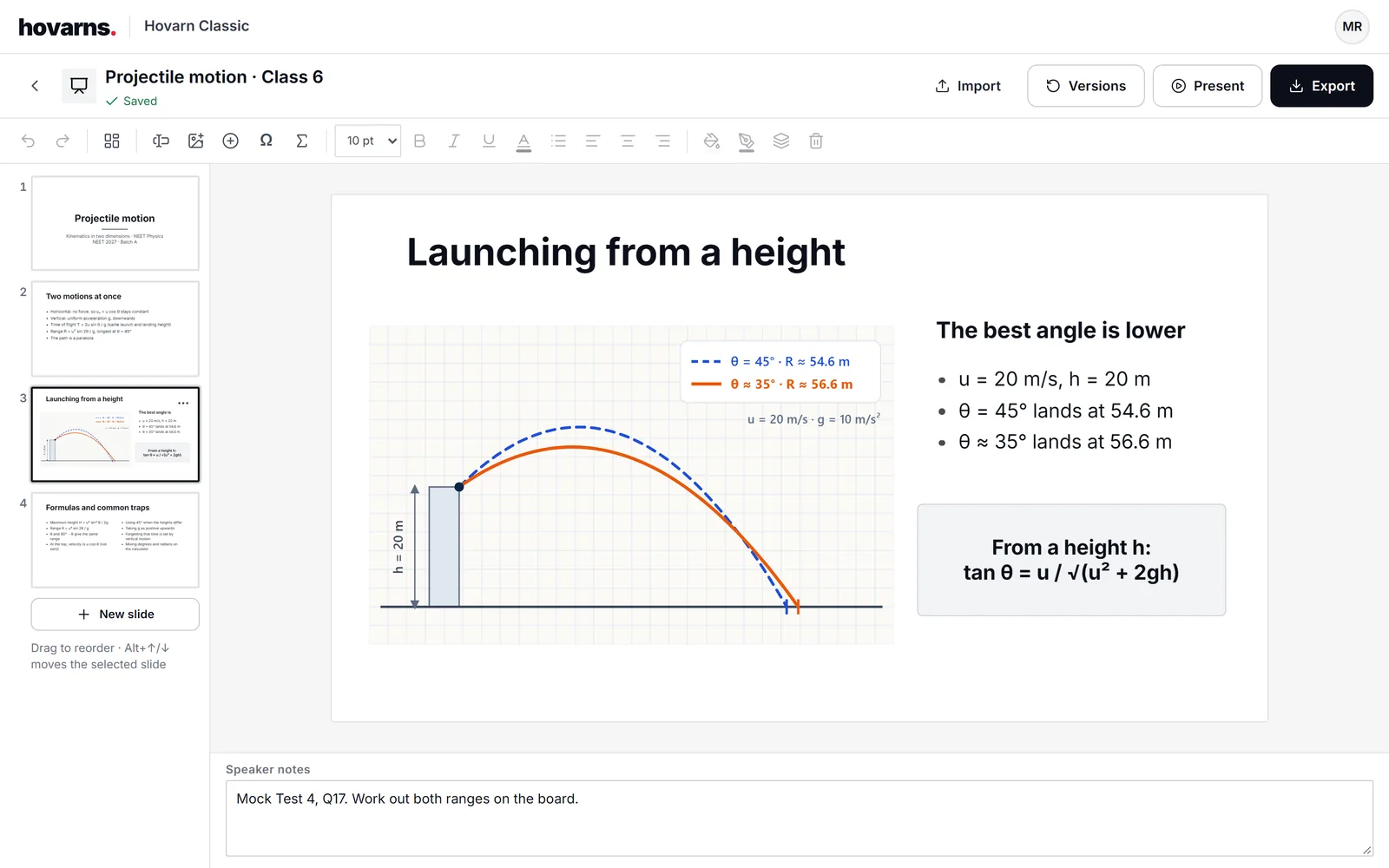Open the layers arrange tool

click(x=781, y=141)
